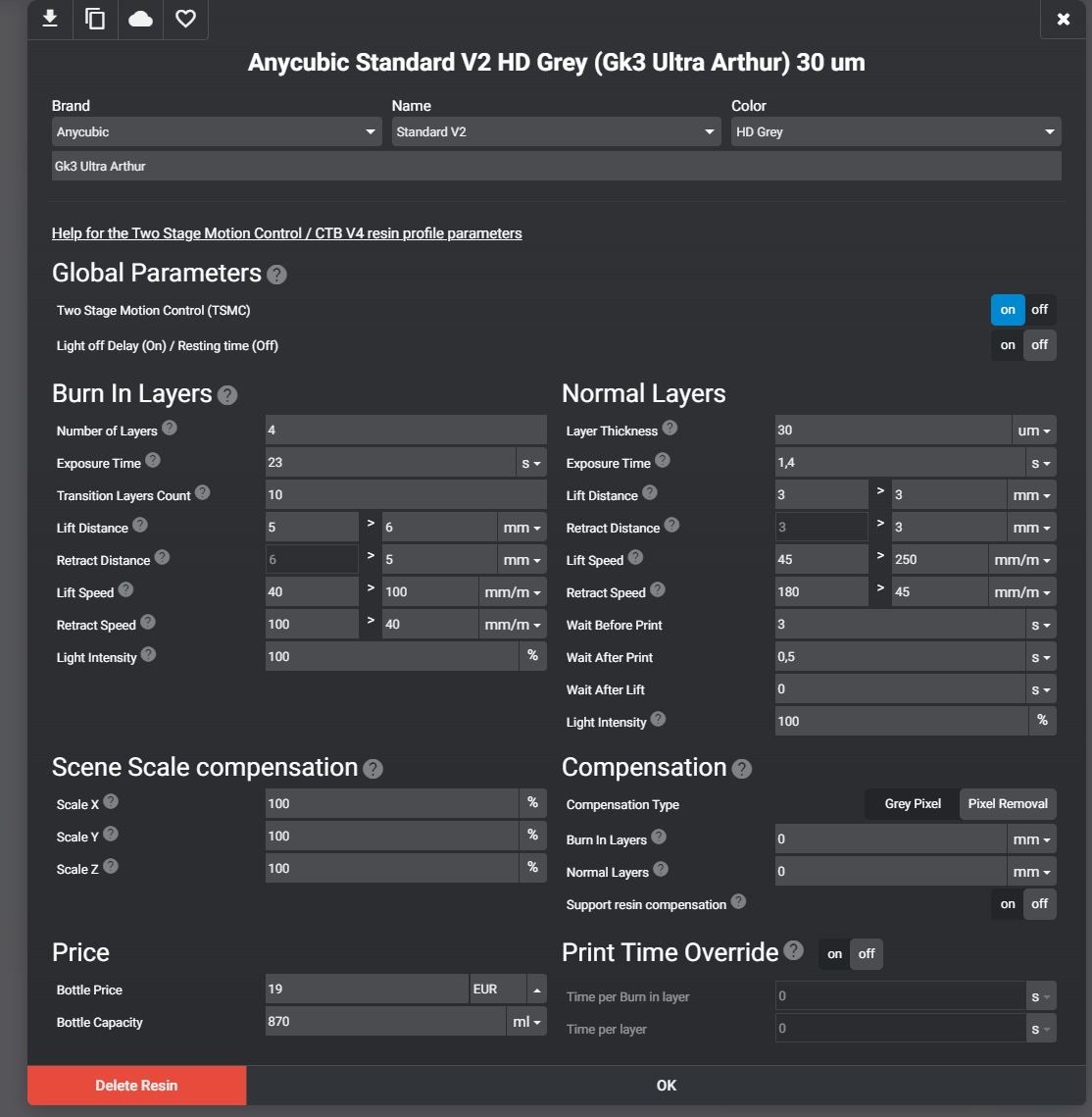Click the Scene Scale compensation help icon

372,769
